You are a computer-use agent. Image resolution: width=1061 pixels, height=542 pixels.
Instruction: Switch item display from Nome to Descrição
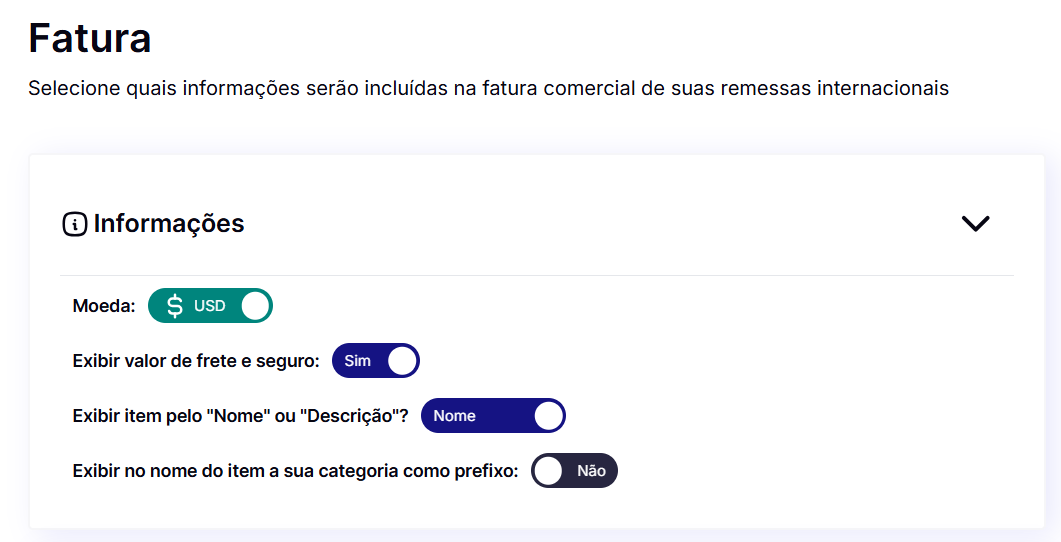click(x=493, y=416)
